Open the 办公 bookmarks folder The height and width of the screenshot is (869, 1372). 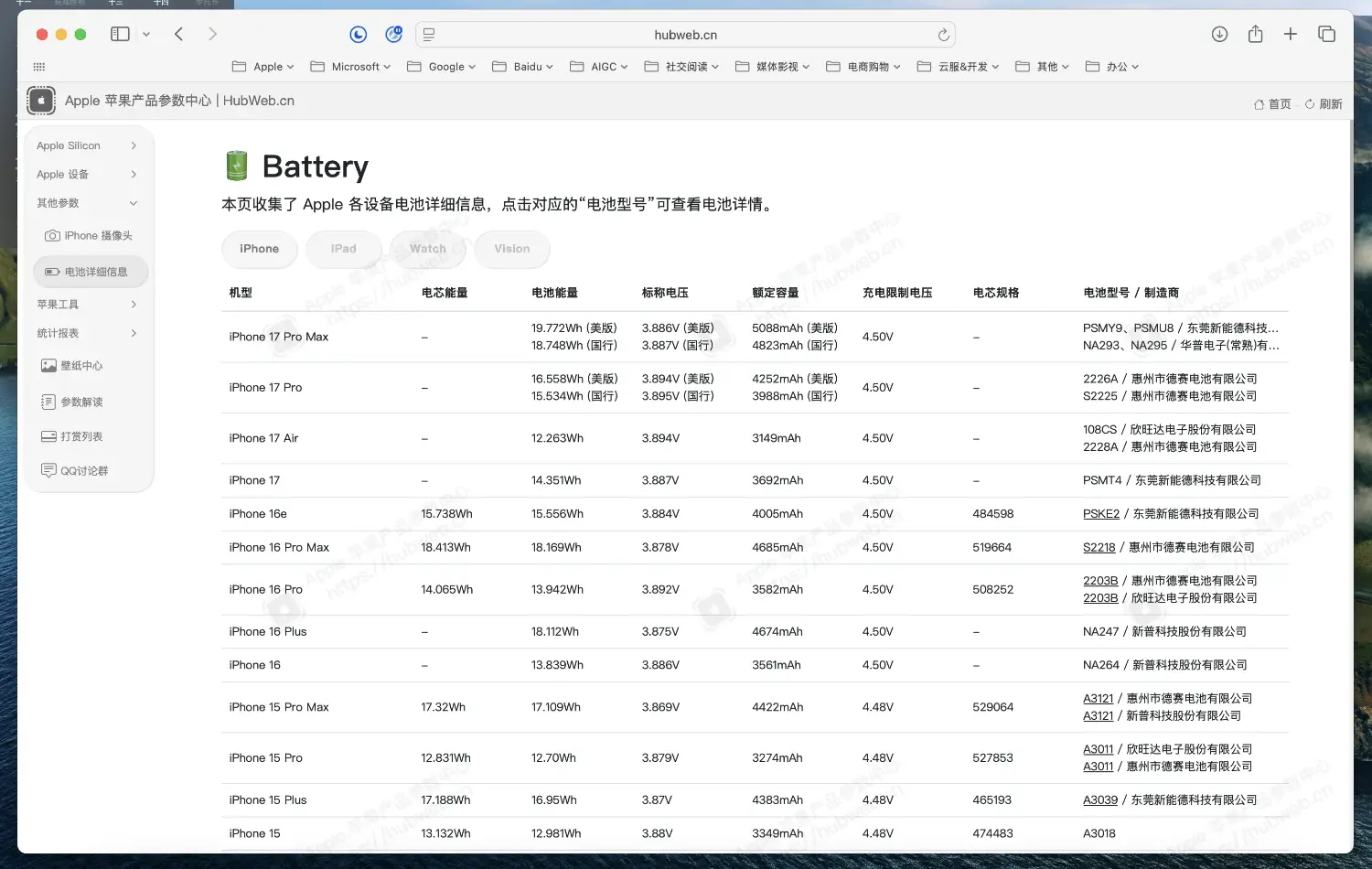click(1112, 67)
